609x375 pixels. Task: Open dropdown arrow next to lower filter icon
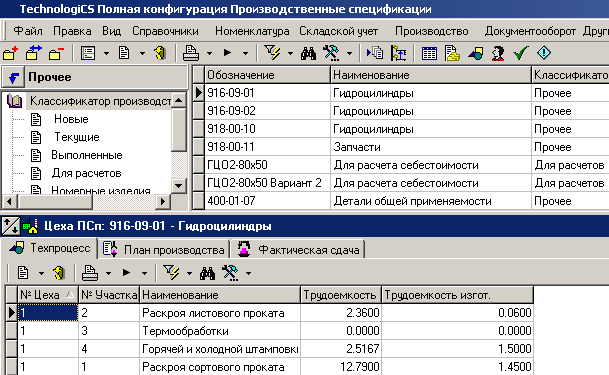coord(189,273)
